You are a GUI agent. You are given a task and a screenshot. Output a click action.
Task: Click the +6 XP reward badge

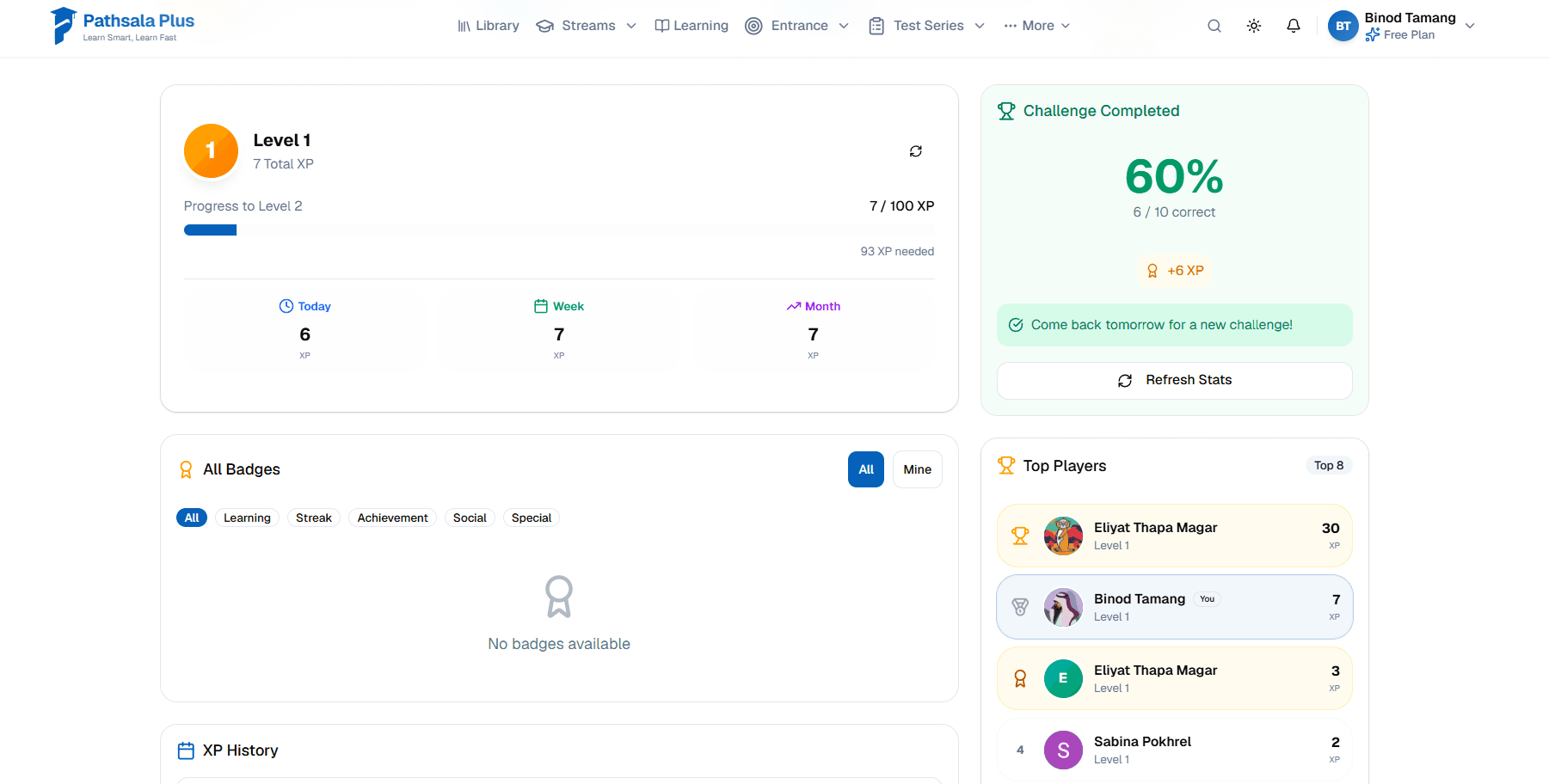click(1175, 271)
